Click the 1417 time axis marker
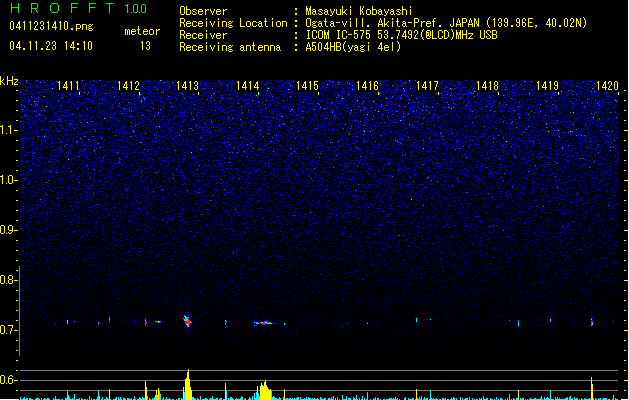 point(427,86)
